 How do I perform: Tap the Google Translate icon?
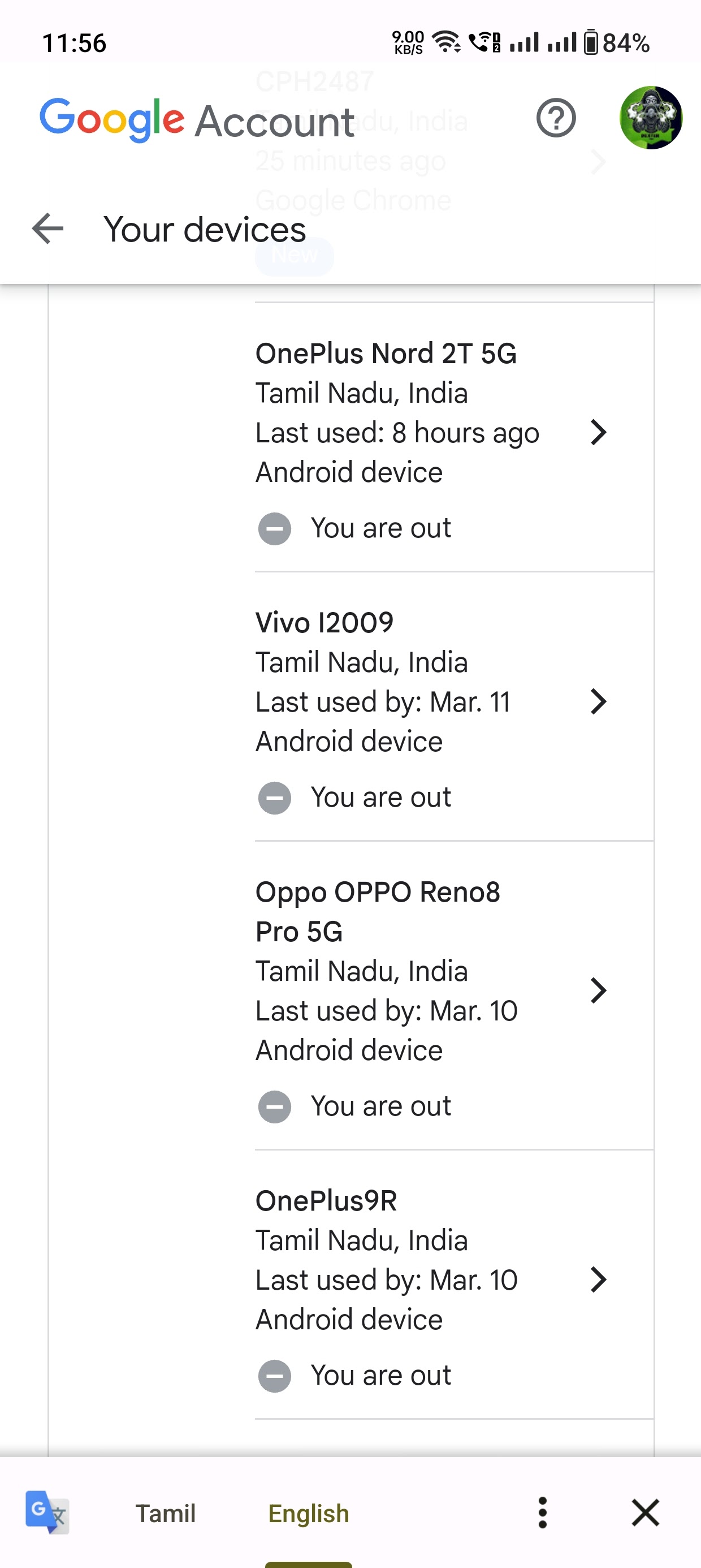click(x=47, y=1512)
